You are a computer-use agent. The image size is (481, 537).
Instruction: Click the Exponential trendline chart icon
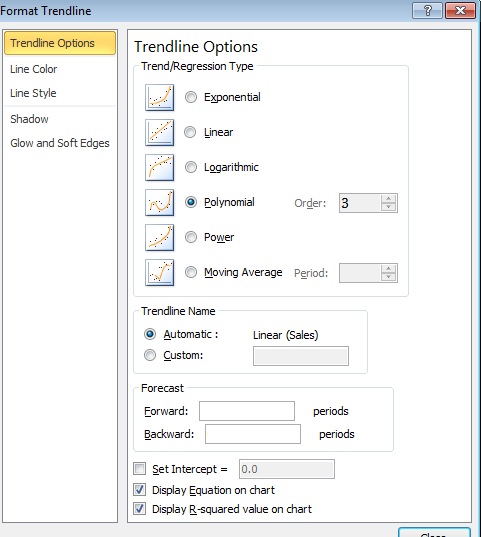coord(159,98)
